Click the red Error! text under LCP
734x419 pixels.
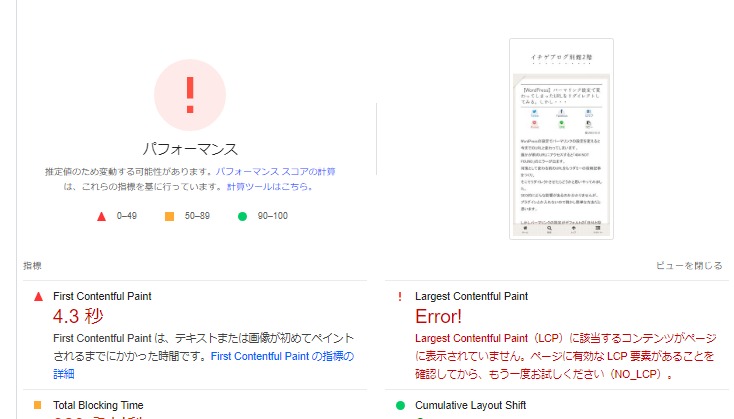click(439, 317)
